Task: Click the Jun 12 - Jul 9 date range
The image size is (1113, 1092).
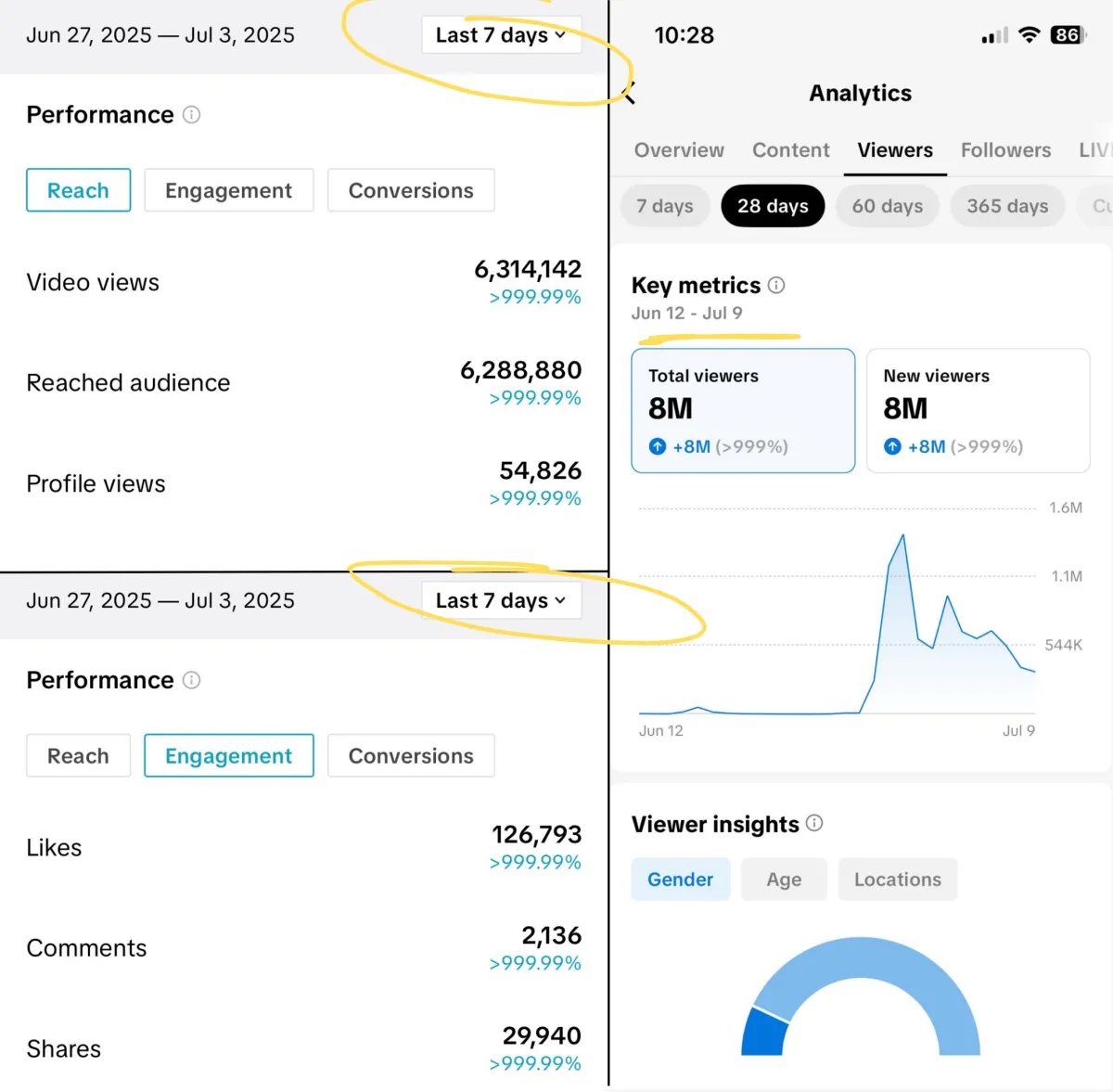Action: pyautogui.click(x=687, y=314)
